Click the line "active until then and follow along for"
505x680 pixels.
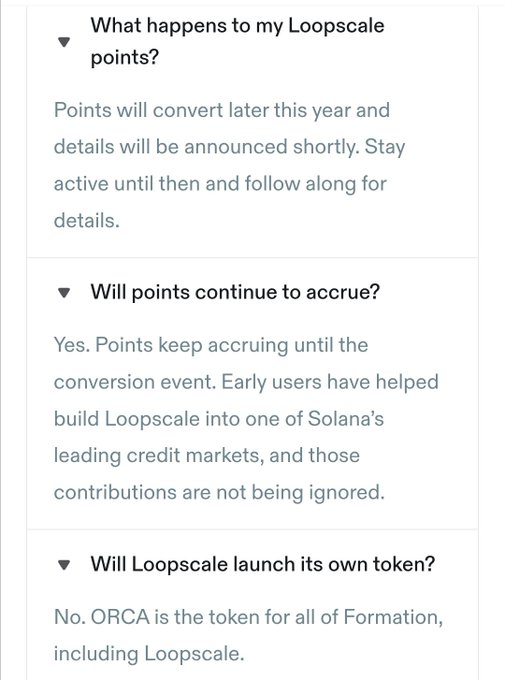220,184
